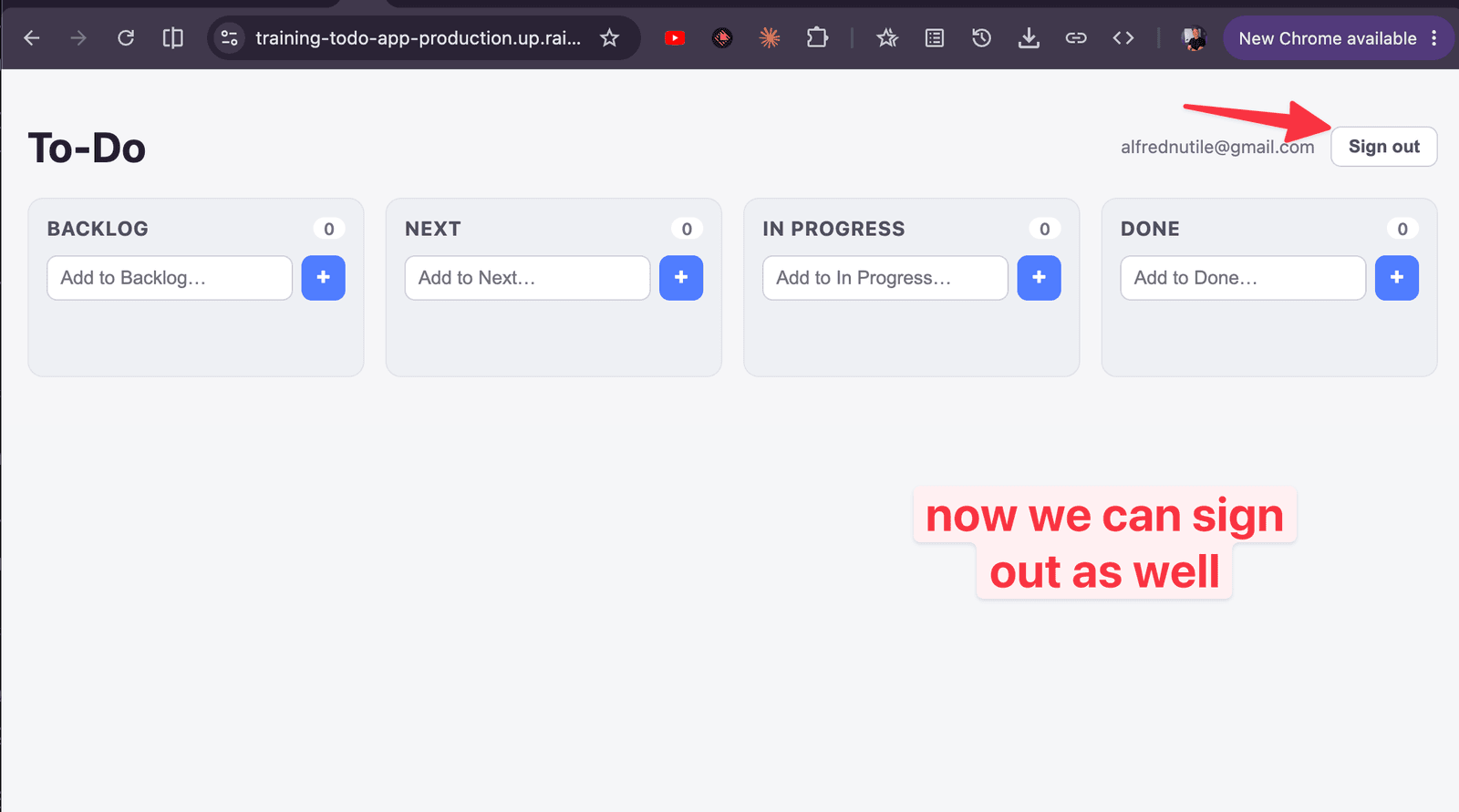The width and height of the screenshot is (1459, 812).
Task: Open the user profile avatar
Action: coord(1194,38)
